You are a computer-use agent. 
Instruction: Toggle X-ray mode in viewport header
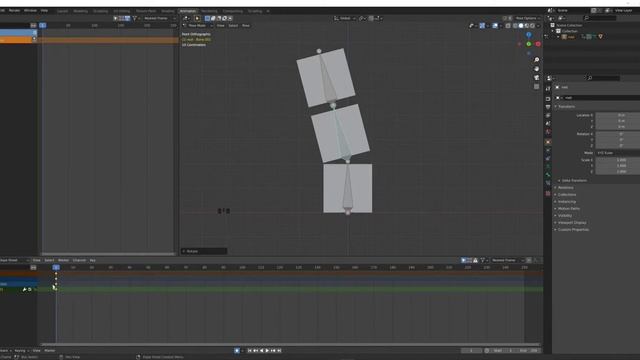pos(508,26)
